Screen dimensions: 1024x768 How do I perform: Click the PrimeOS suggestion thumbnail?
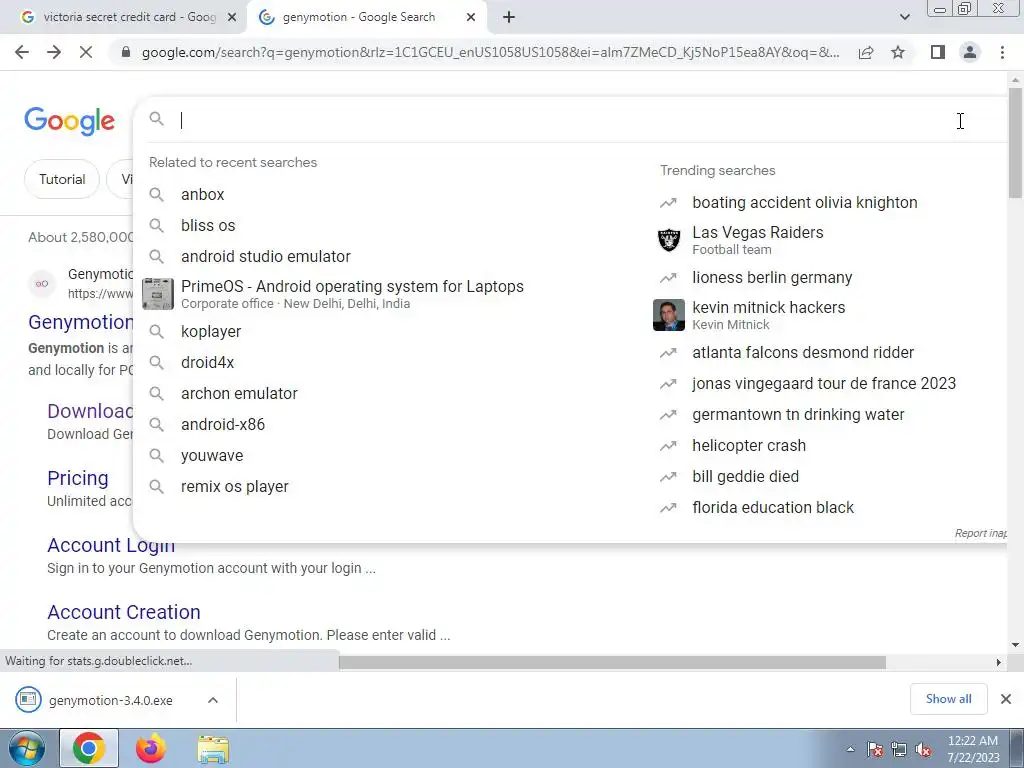click(x=157, y=294)
